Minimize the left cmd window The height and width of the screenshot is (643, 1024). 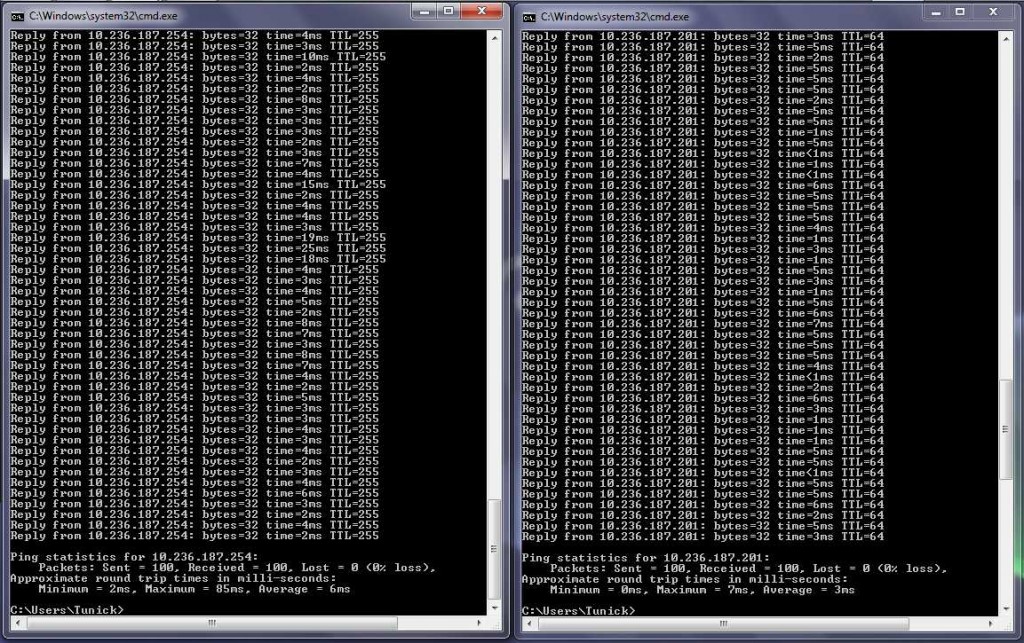[424, 11]
